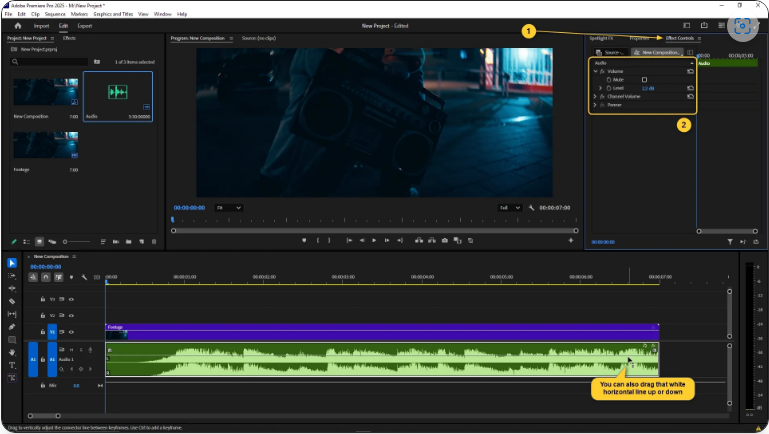Toggle animation stopwatch for Level
The height and width of the screenshot is (434, 769).
(609, 88)
